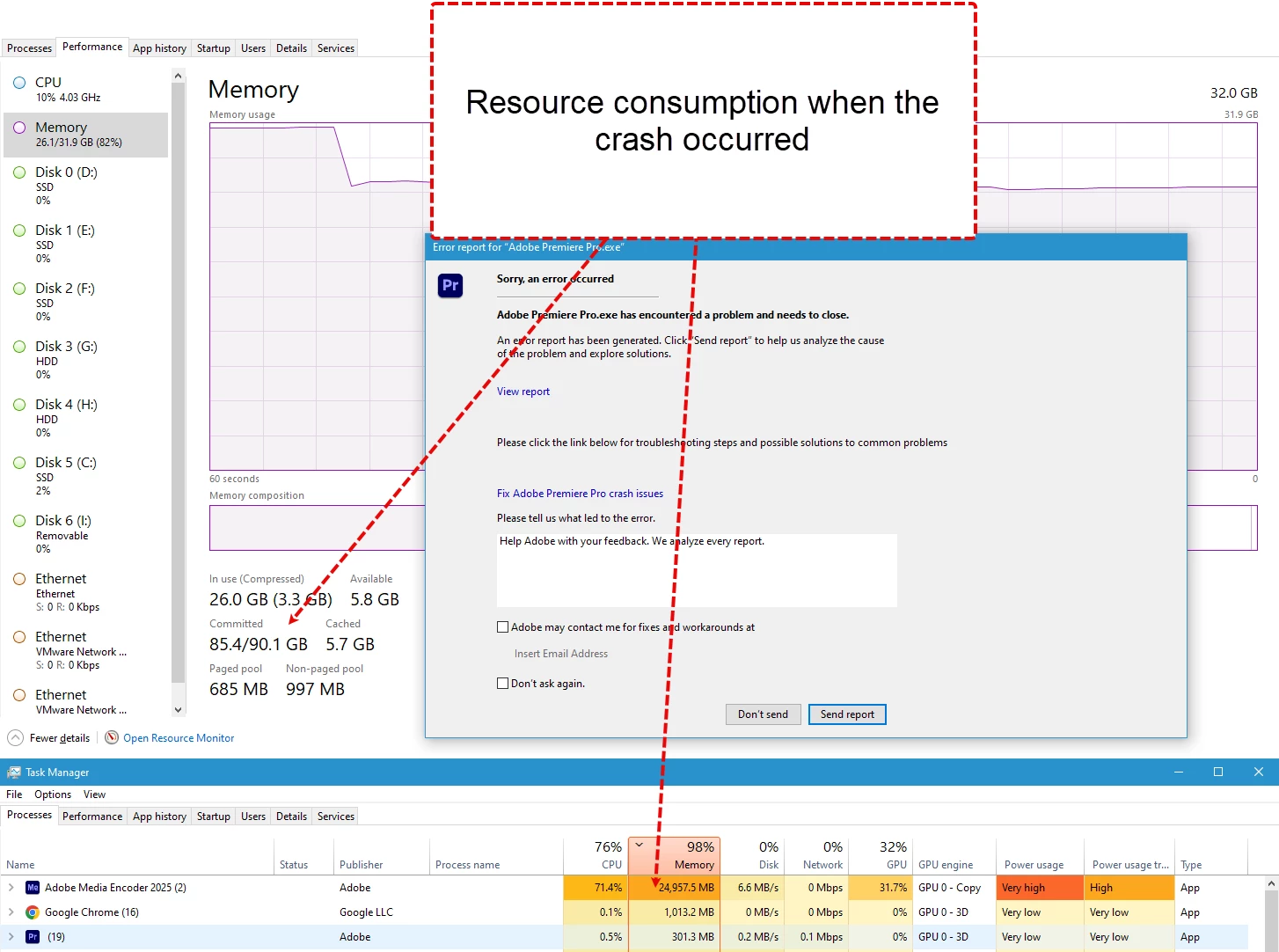
Task: Click the memory composition bar
Action: click(x=733, y=528)
